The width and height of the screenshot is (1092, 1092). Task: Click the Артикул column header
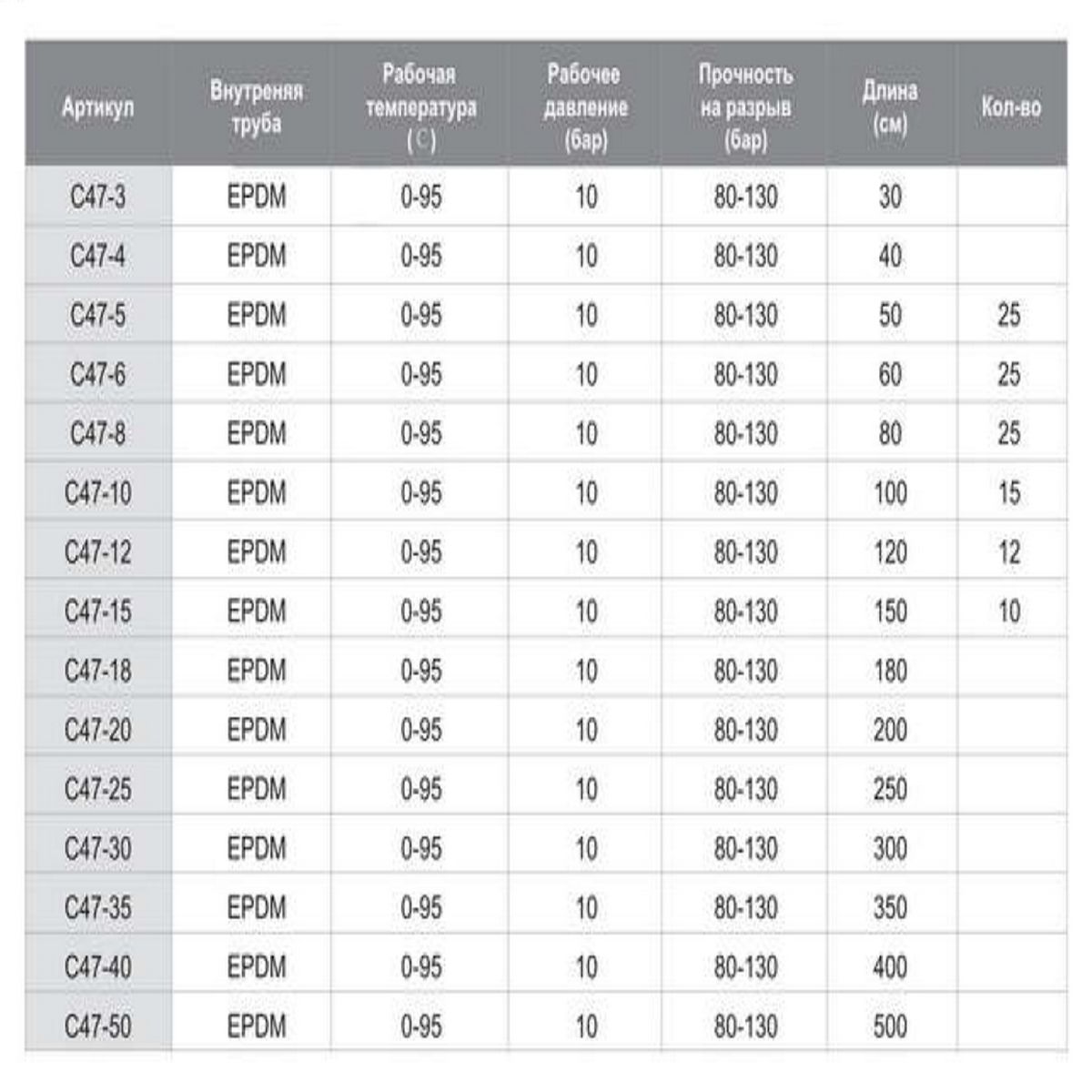[97, 107]
